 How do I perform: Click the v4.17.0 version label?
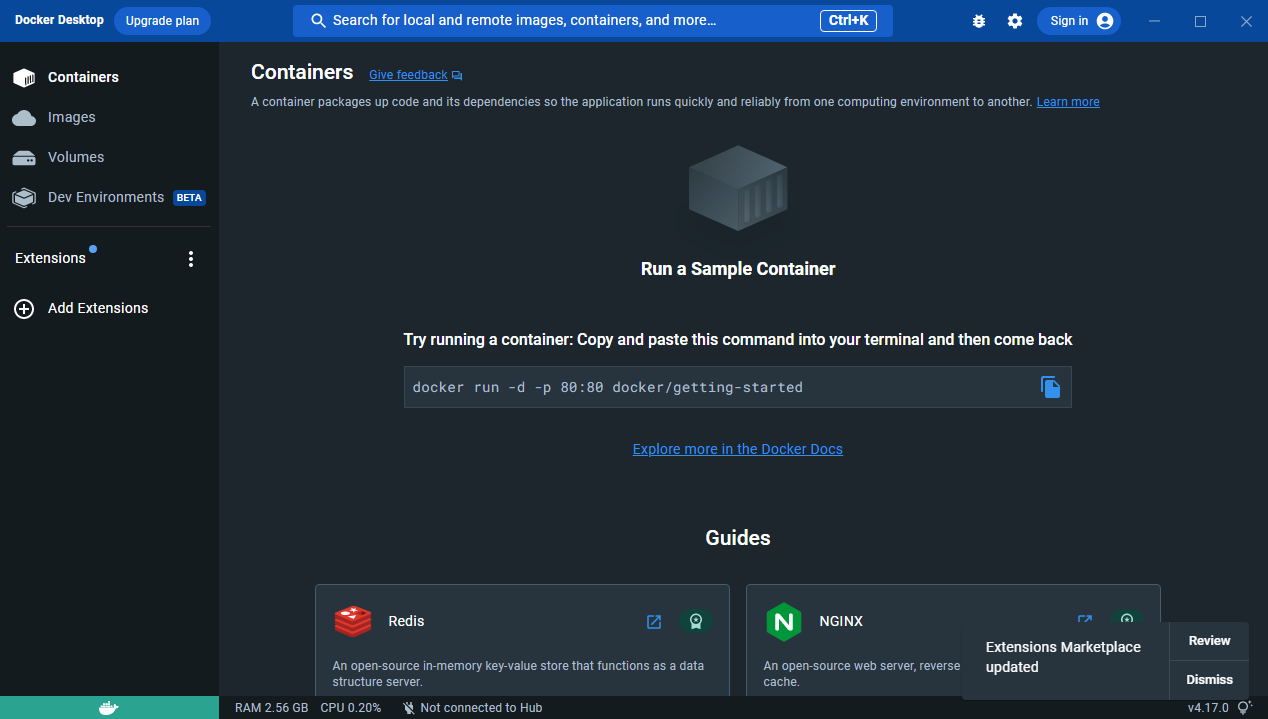tap(1208, 708)
